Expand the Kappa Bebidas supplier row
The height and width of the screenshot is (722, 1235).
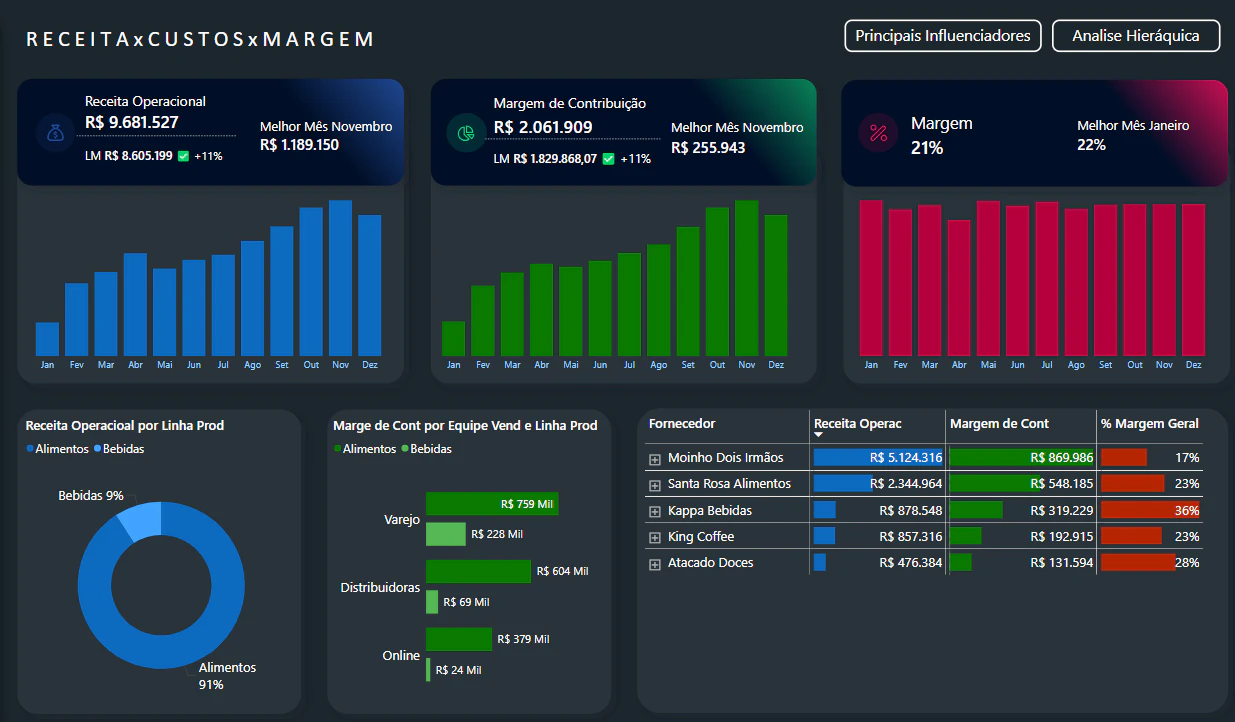(656, 512)
